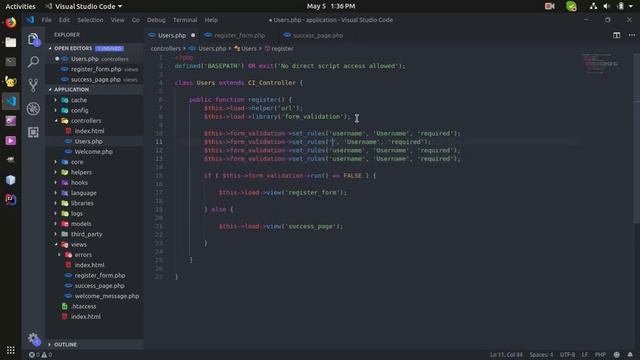The image size is (640, 360).
Task: Switch to the register_form.php tab
Action: [239, 36]
